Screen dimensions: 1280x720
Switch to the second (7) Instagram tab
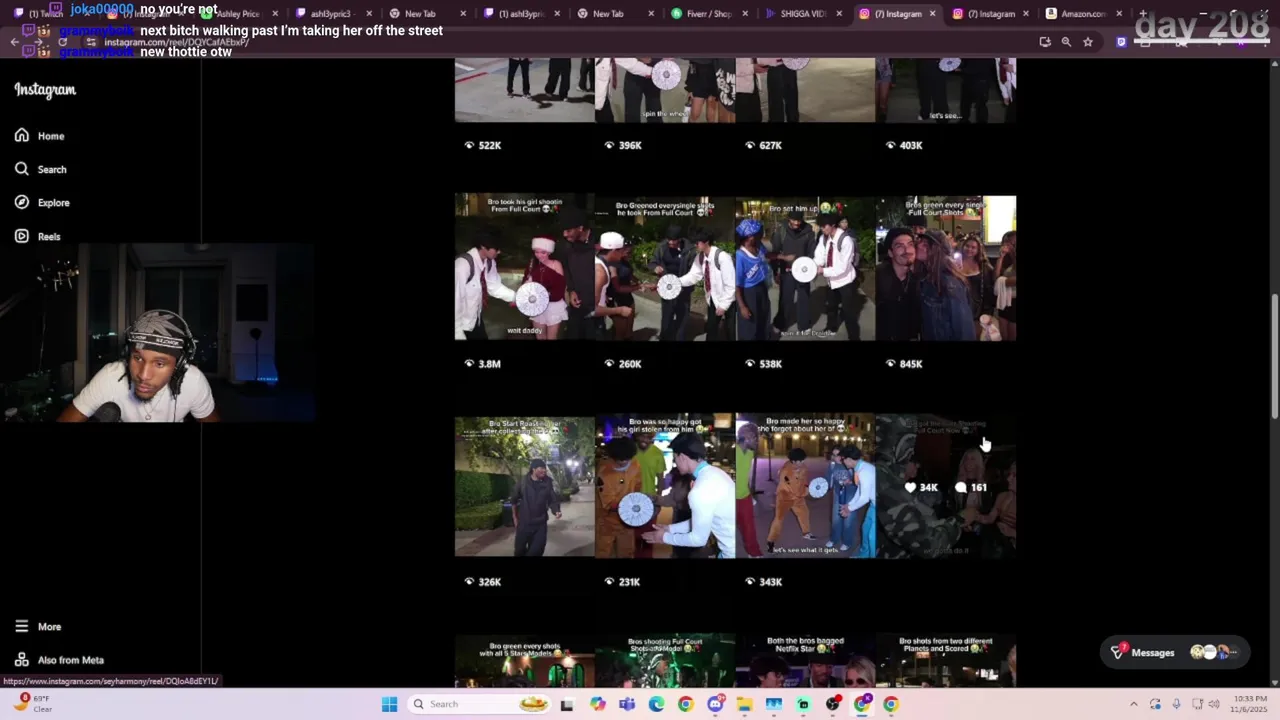tap(990, 14)
